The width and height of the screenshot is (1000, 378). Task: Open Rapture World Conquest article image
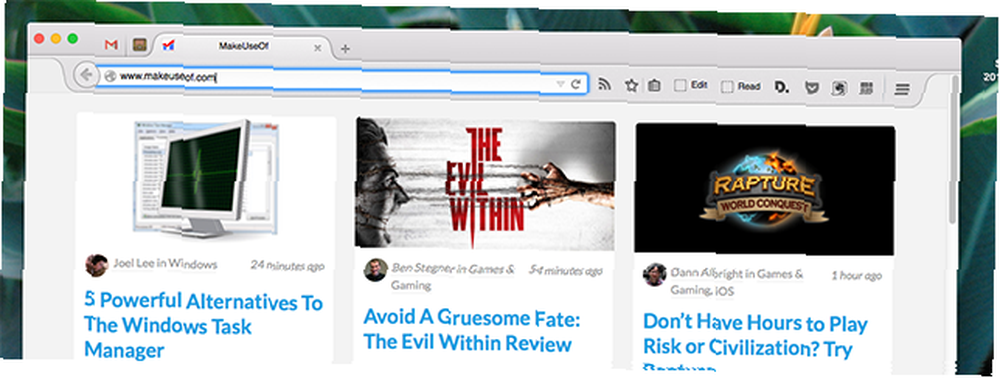pos(764,189)
